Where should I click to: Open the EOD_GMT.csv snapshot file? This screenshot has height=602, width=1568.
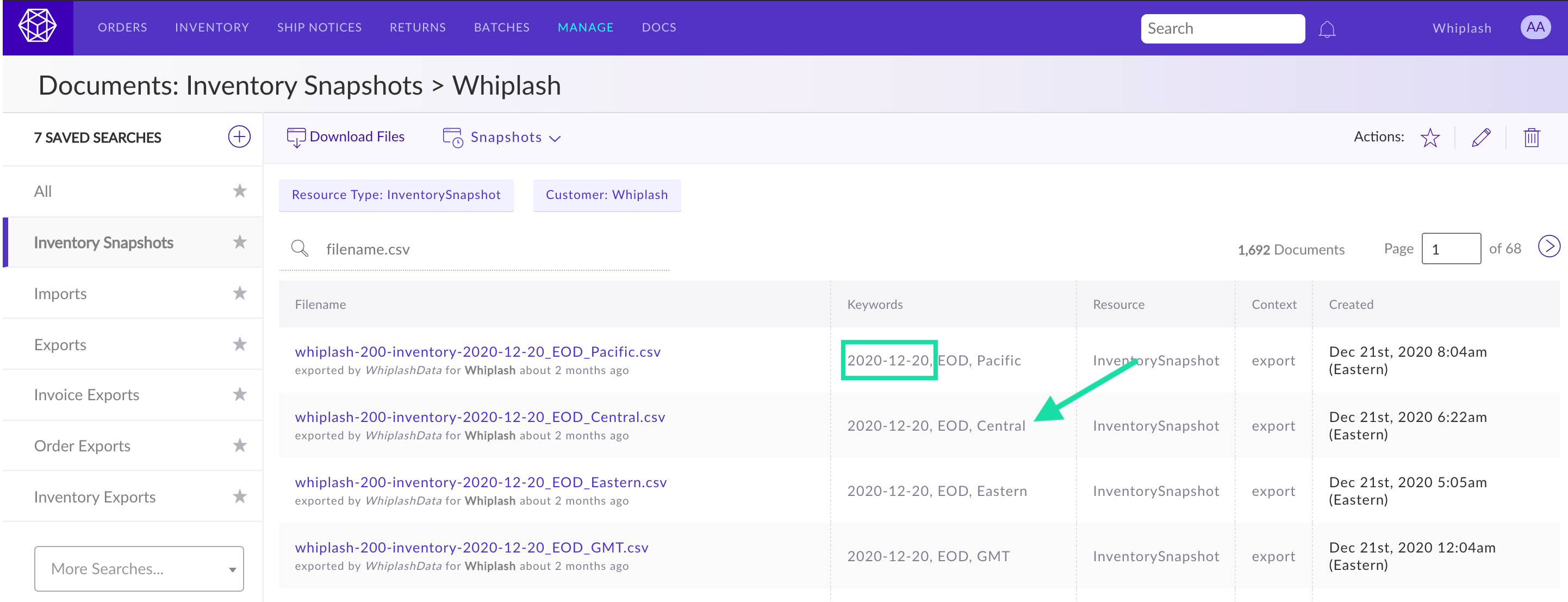[x=472, y=547]
